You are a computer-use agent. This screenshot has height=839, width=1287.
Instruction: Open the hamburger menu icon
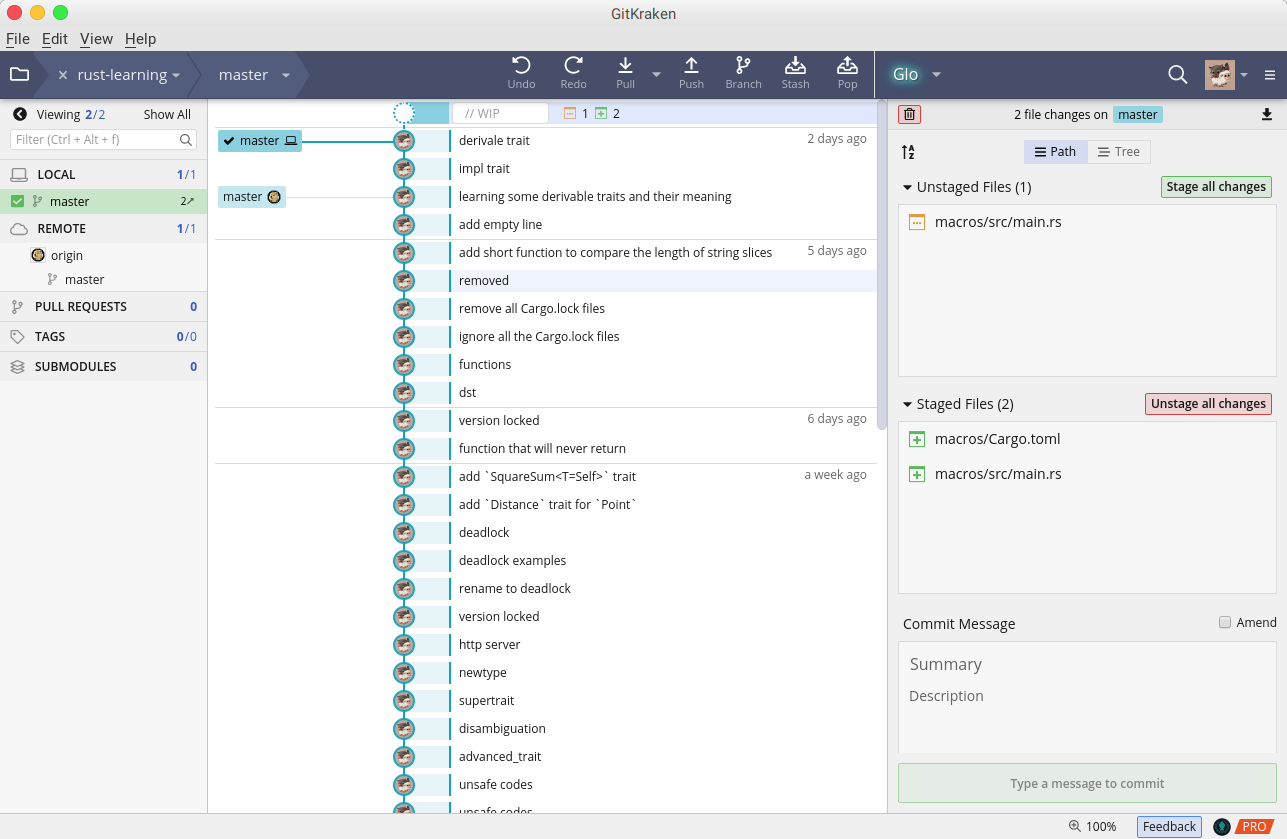coord(1270,75)
